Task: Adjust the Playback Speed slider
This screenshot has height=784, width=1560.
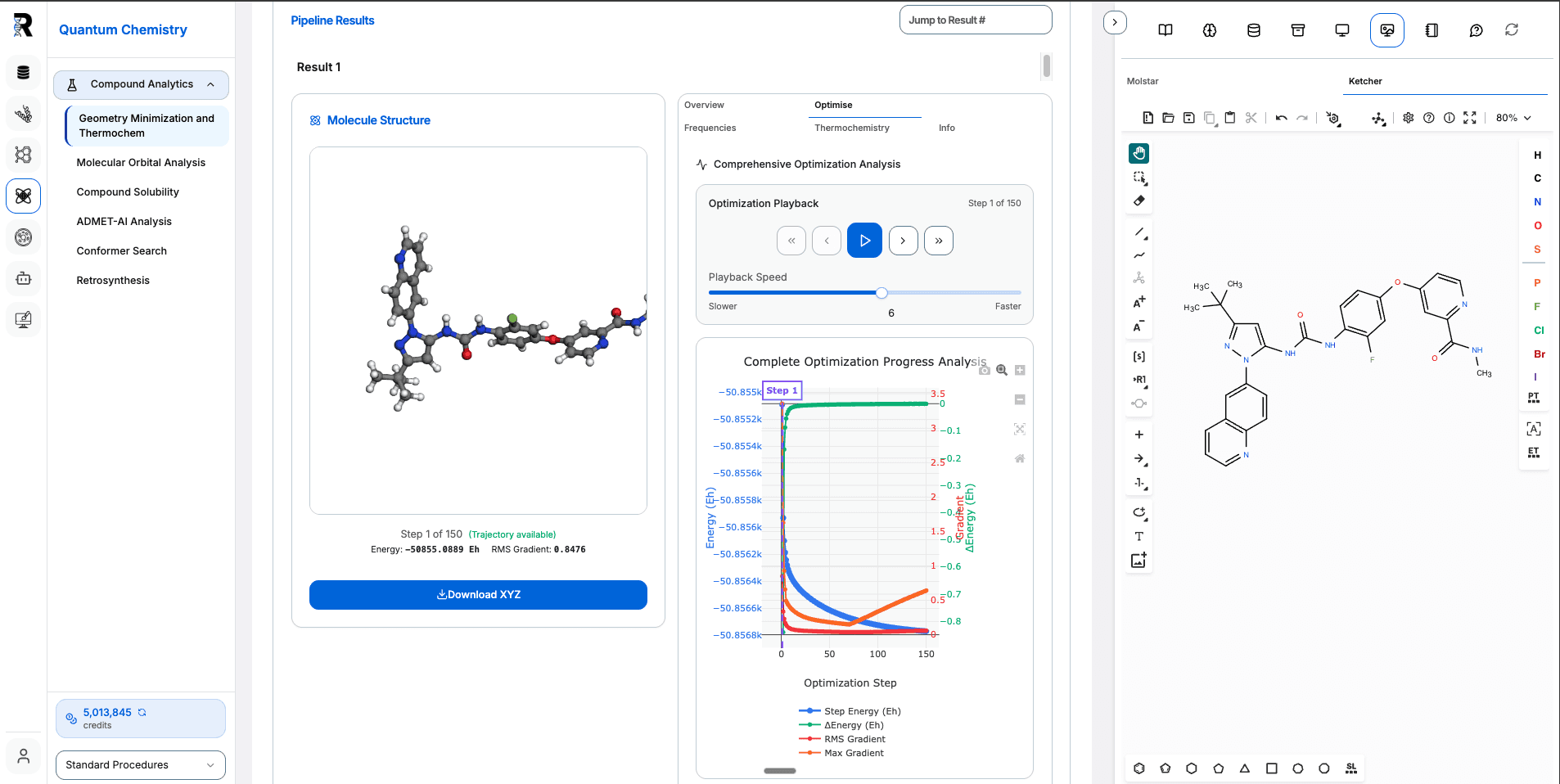Action: point(881,292)
